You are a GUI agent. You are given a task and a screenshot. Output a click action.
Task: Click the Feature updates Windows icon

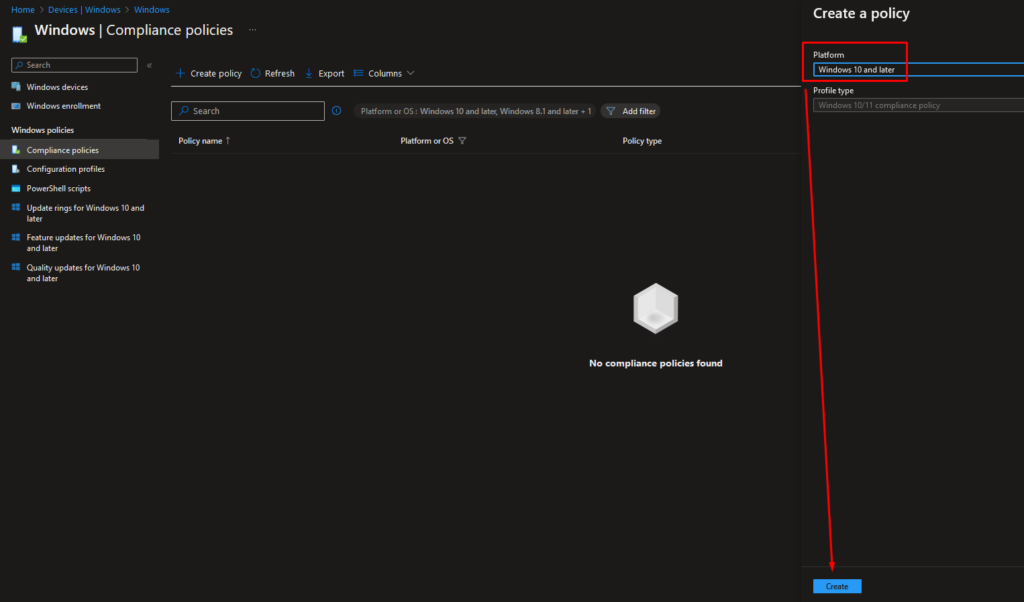tap(16, 238)
